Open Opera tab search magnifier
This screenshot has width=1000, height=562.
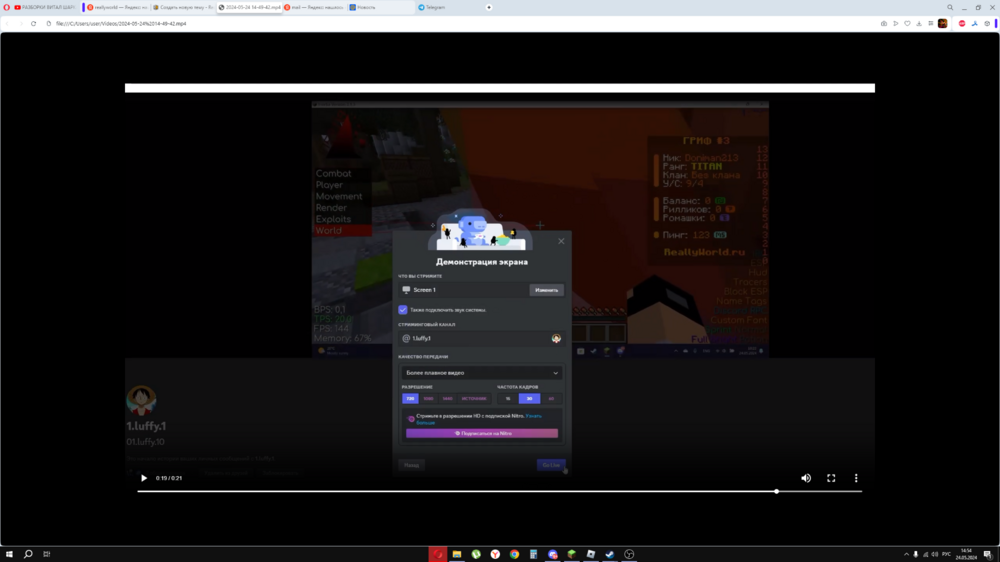(x=950, y=7)
